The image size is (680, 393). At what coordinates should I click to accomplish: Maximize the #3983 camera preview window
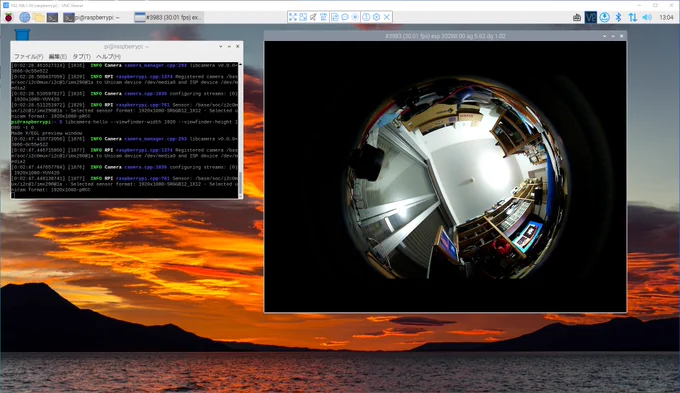(x=613, y=36)
